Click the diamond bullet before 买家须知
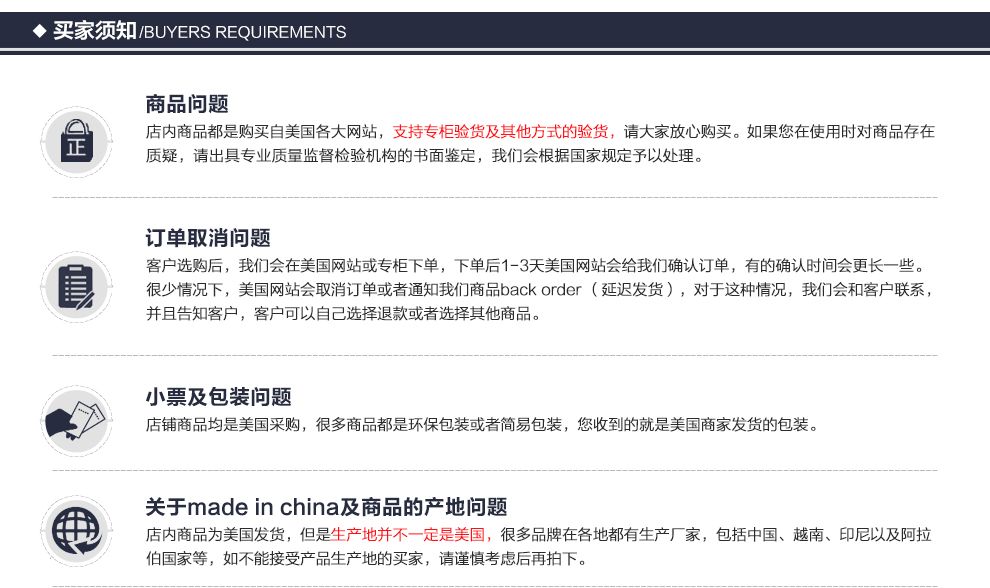The image size is (990, 588). [x=40, y=30]
